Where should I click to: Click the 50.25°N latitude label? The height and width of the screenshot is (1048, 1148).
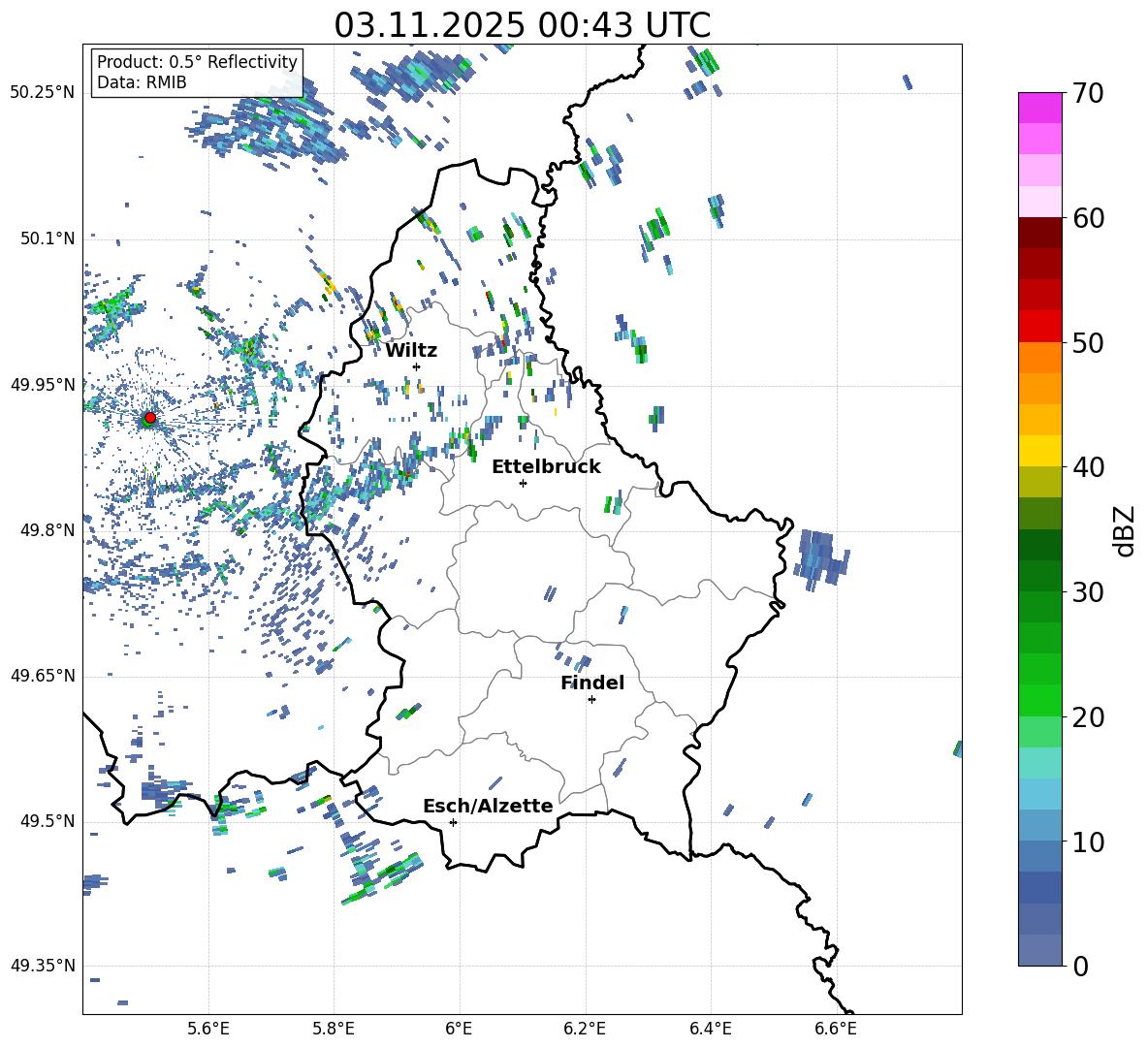coord(43,93)
